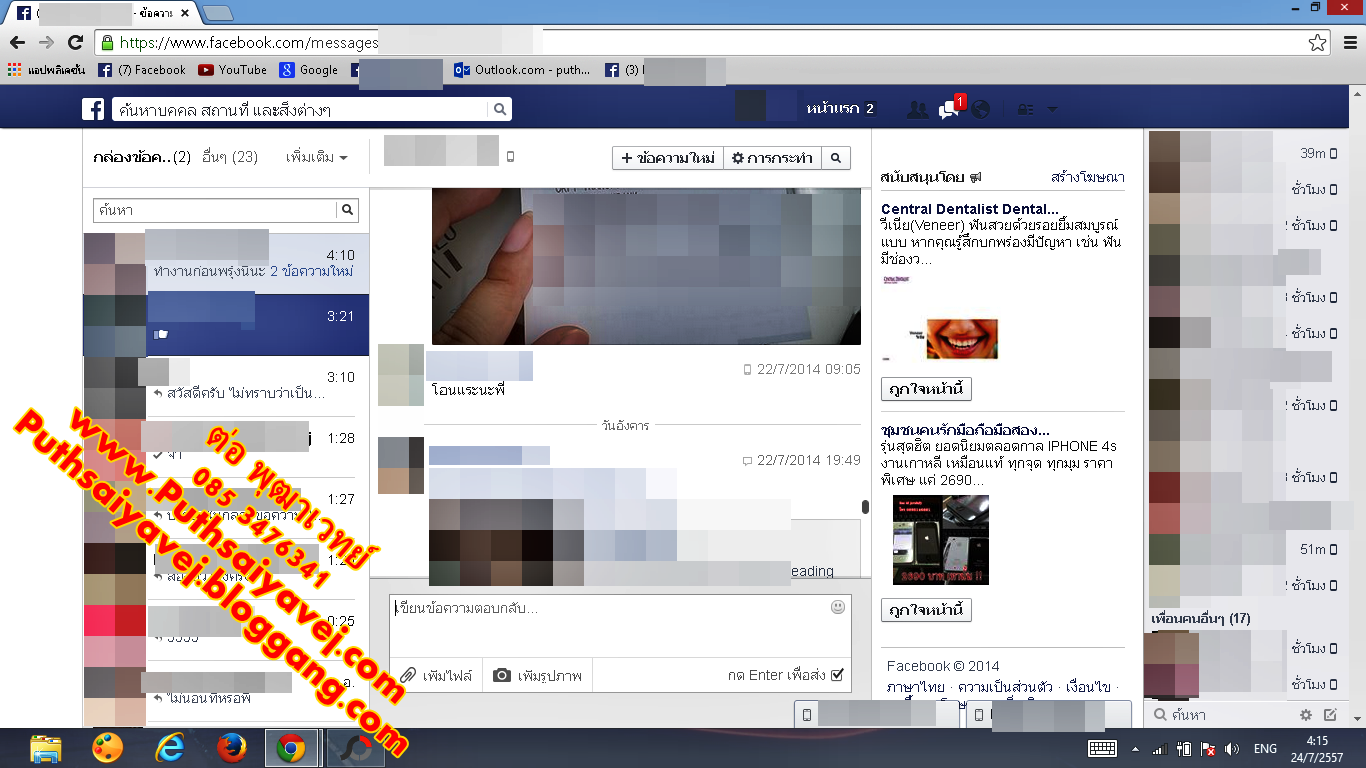
Task: Click ถูกใจหน้านี้ under the iPhone ad
Action: (x=926, y=609)
